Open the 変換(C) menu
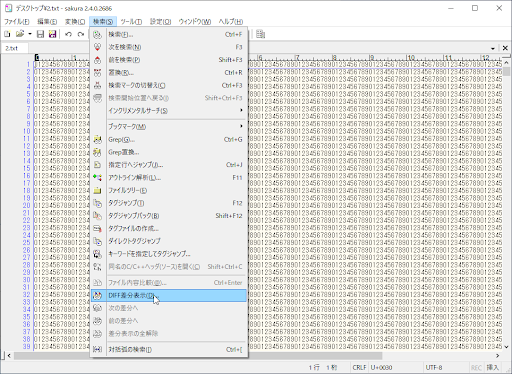This screenshot has width=512, height=374. (75, 22)
